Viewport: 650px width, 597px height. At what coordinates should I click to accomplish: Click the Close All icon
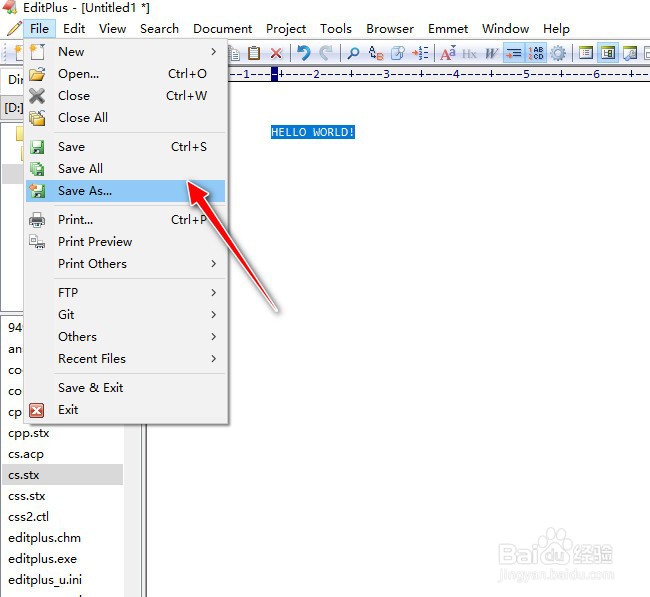[x=37, y=118]
